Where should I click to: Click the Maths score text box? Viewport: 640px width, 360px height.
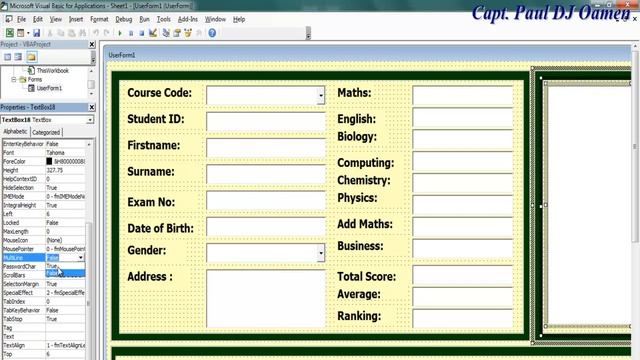pyautogui.click(x=462, y=96)
